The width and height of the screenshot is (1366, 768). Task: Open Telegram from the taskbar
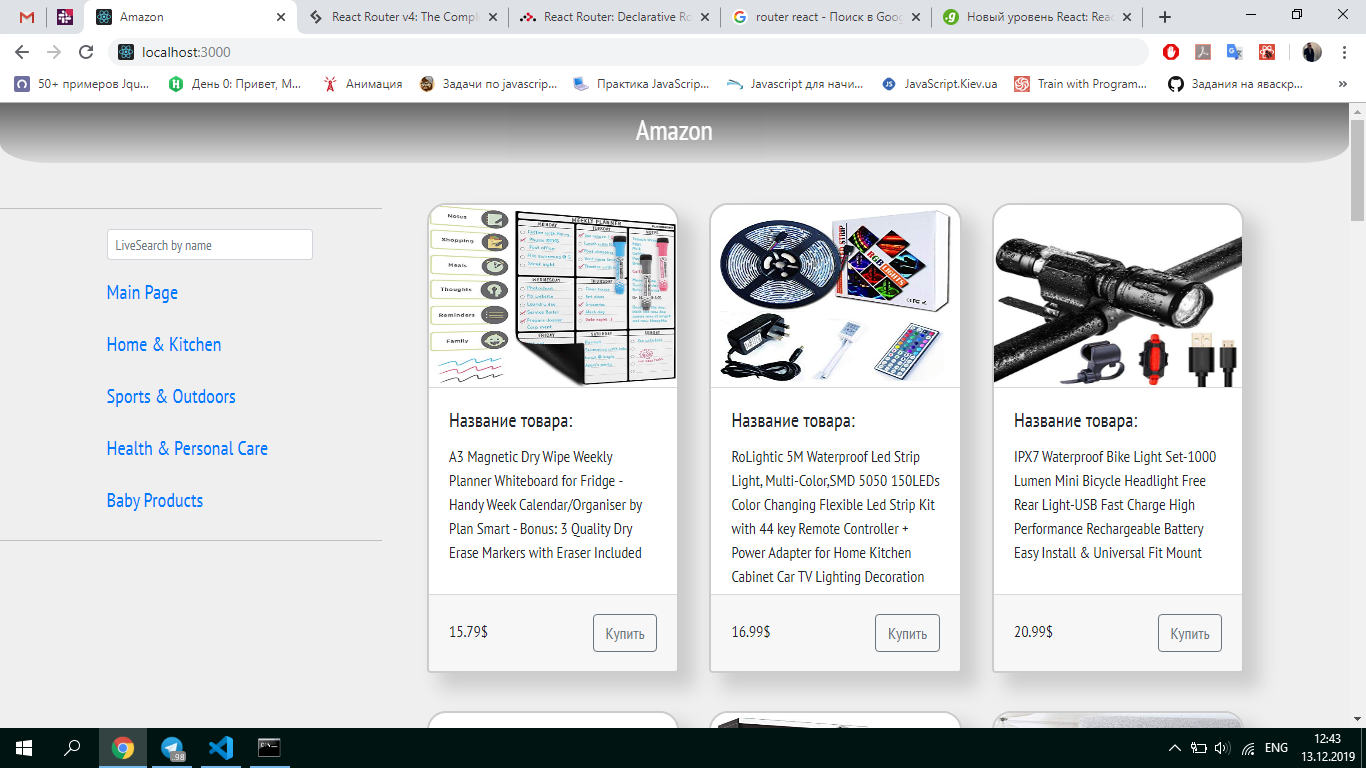tap(172, 748)
